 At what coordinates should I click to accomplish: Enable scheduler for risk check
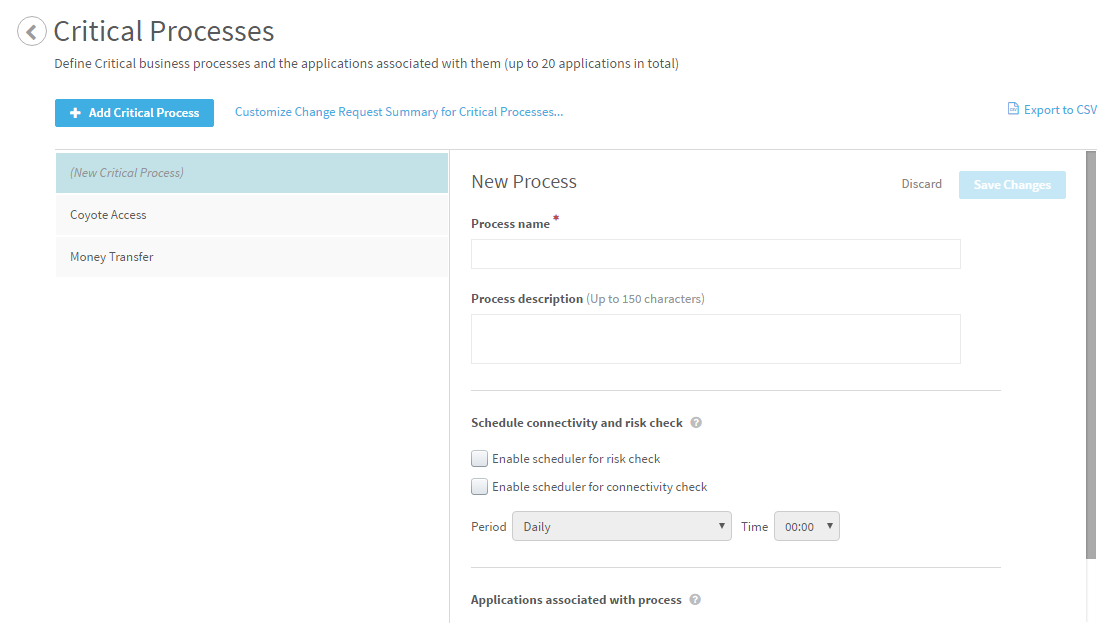[480, 459]
